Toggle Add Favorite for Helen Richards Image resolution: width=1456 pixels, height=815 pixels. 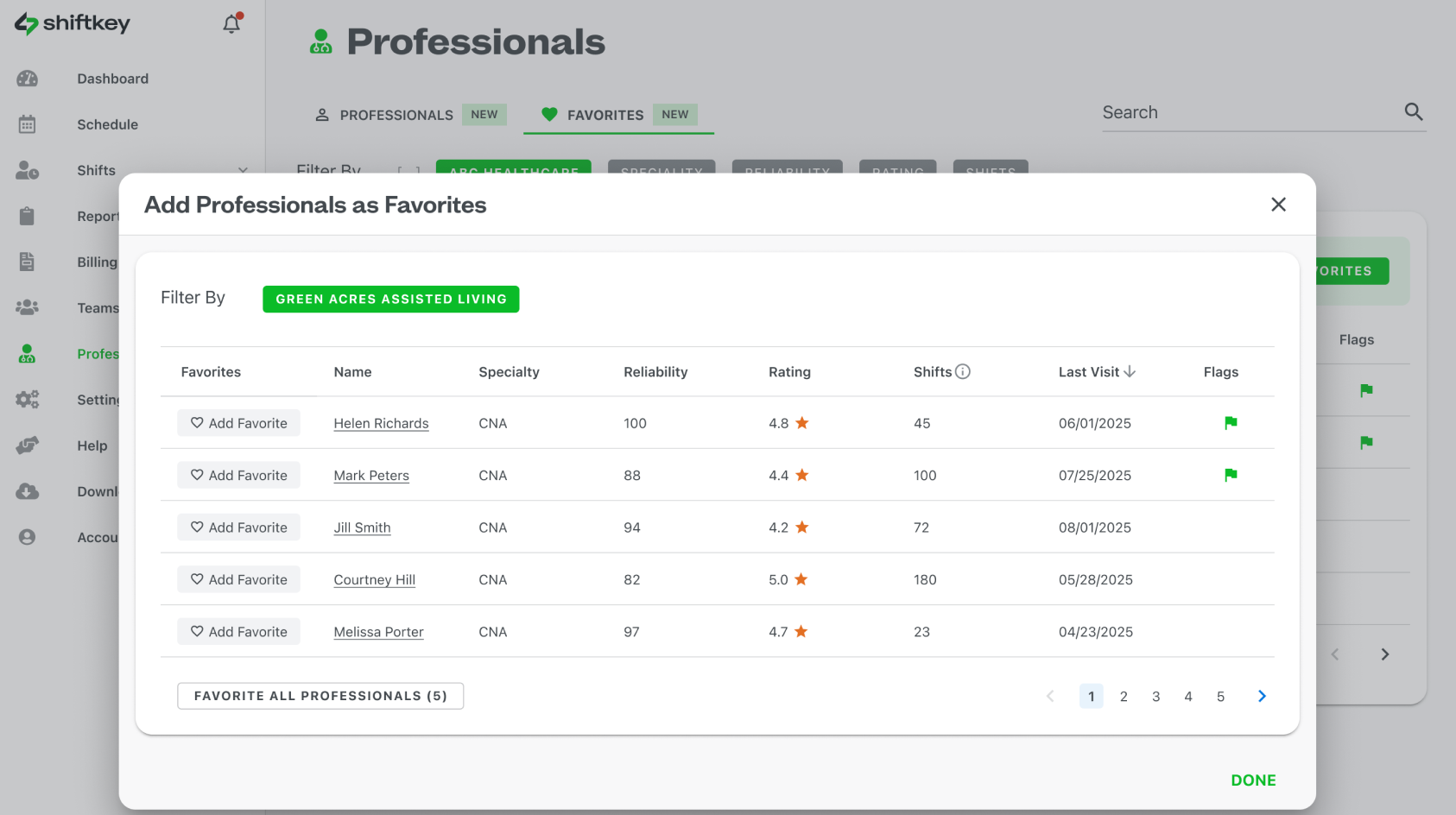click(238, 422)
